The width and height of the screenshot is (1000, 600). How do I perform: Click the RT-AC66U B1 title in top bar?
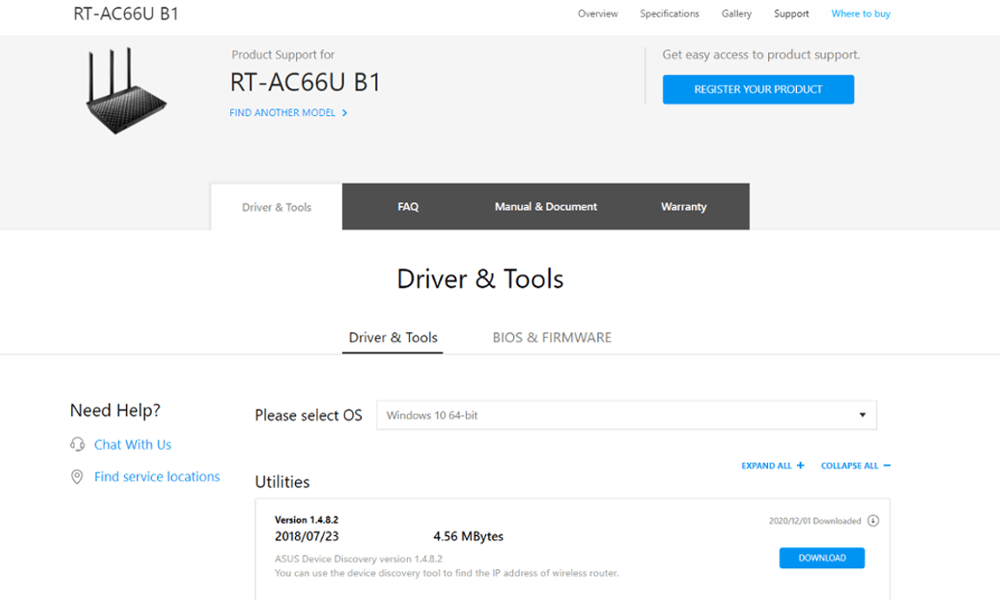pyautogui.click(x=126, y=13)
